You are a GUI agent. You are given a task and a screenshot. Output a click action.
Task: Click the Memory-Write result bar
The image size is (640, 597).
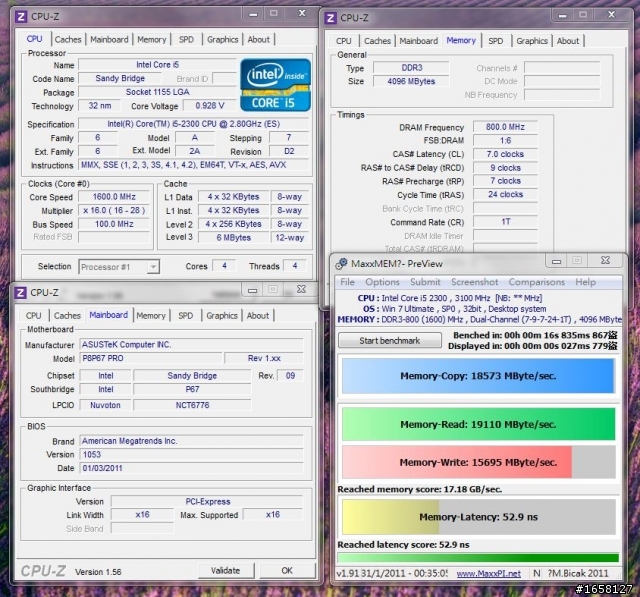coord(478,462)
